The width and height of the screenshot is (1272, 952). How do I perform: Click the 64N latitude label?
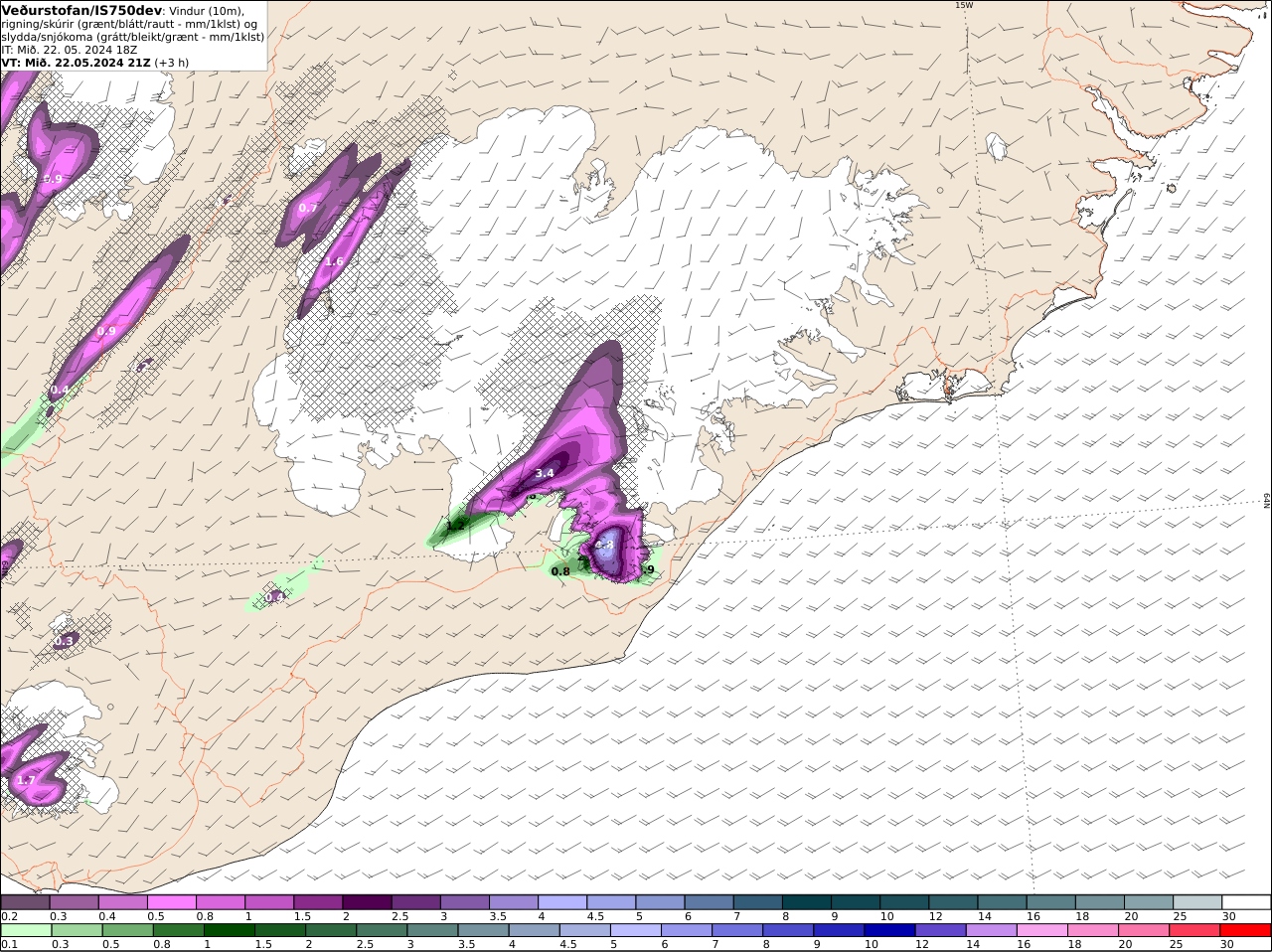click(x=1267, y=501)
